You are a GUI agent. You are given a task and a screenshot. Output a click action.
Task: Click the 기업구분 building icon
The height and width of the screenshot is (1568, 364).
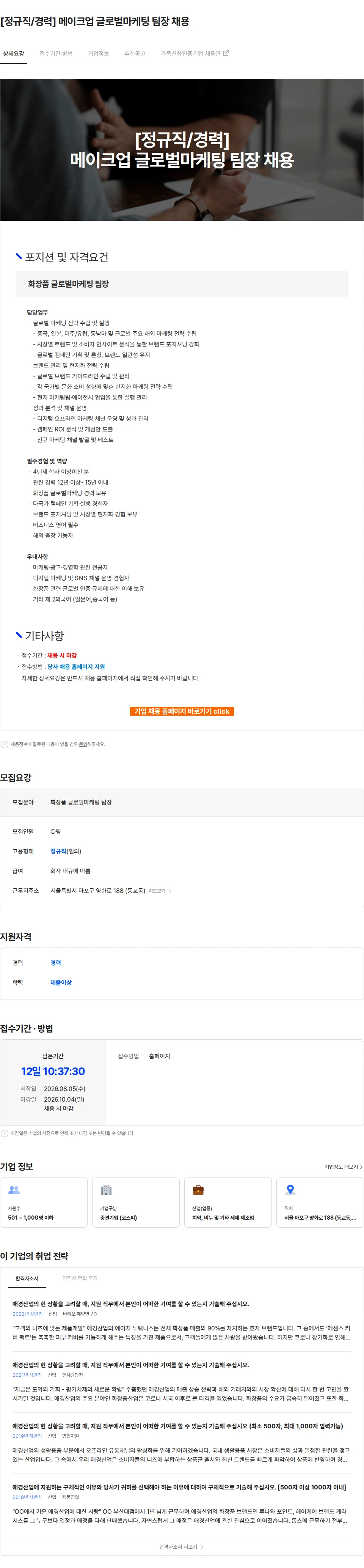(x=106, y=1190)
